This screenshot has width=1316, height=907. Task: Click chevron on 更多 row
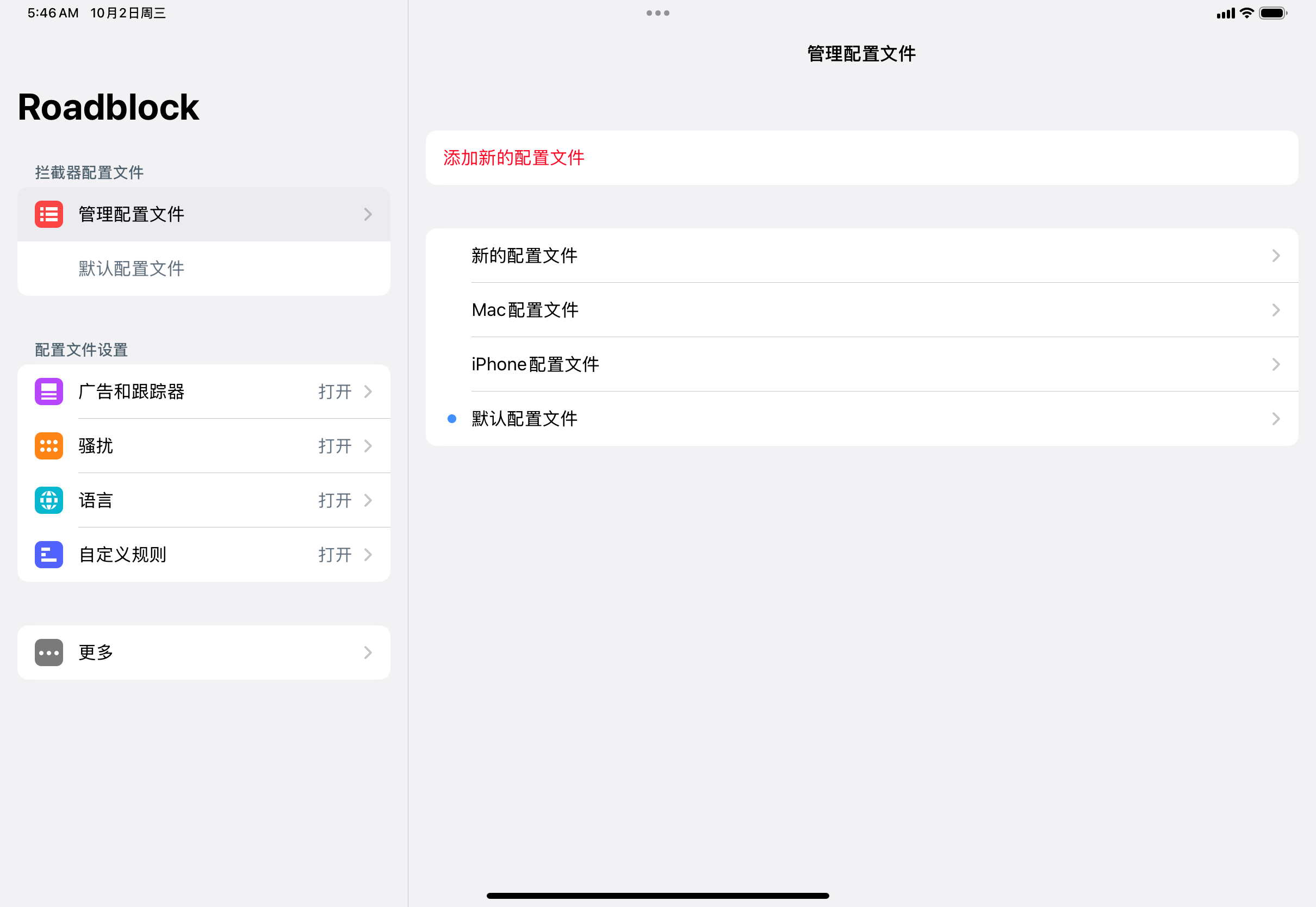(x=368, y=653)
